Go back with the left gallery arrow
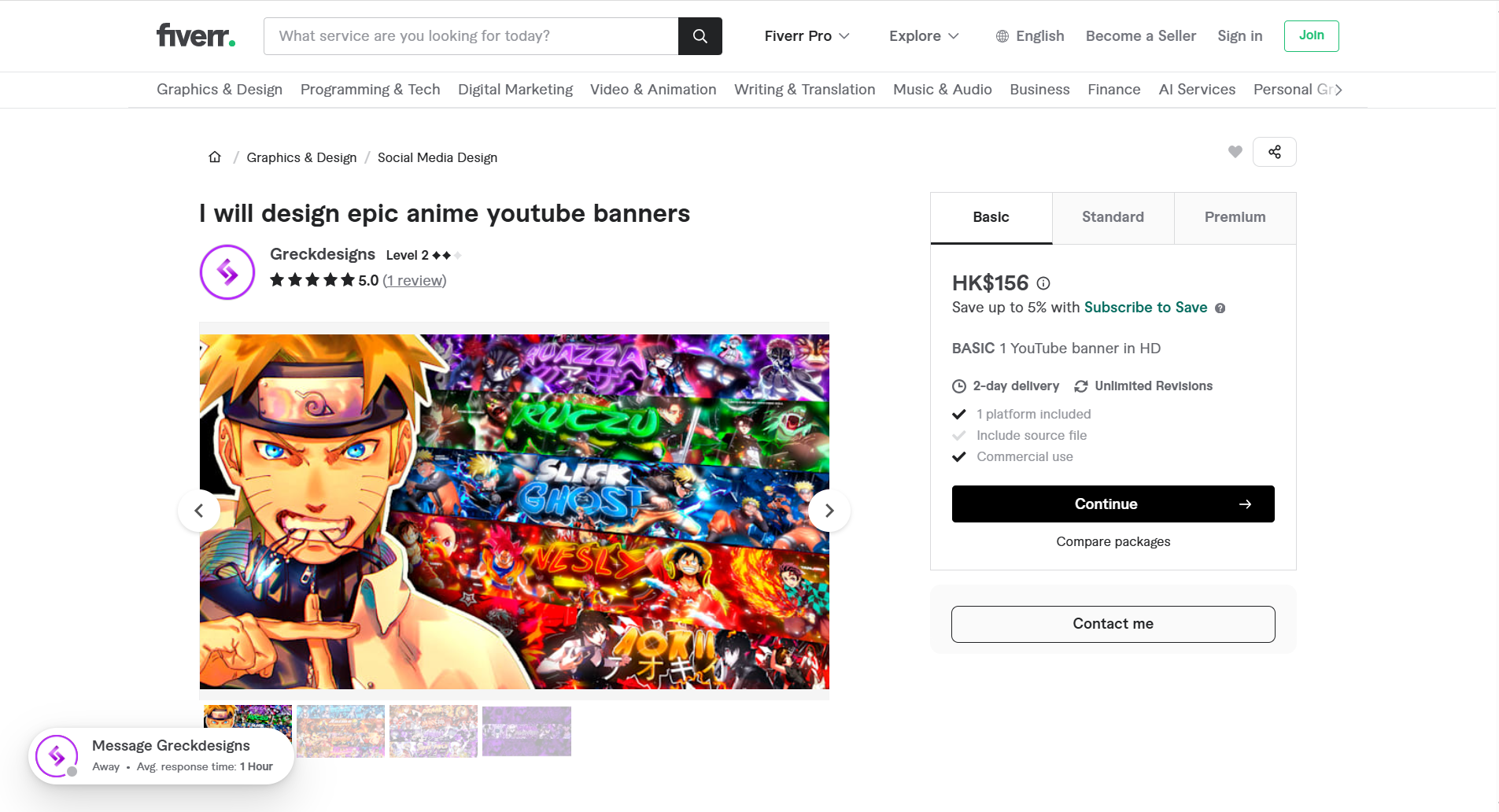The width and height of the screenshot is (1499, 812). 198,510
